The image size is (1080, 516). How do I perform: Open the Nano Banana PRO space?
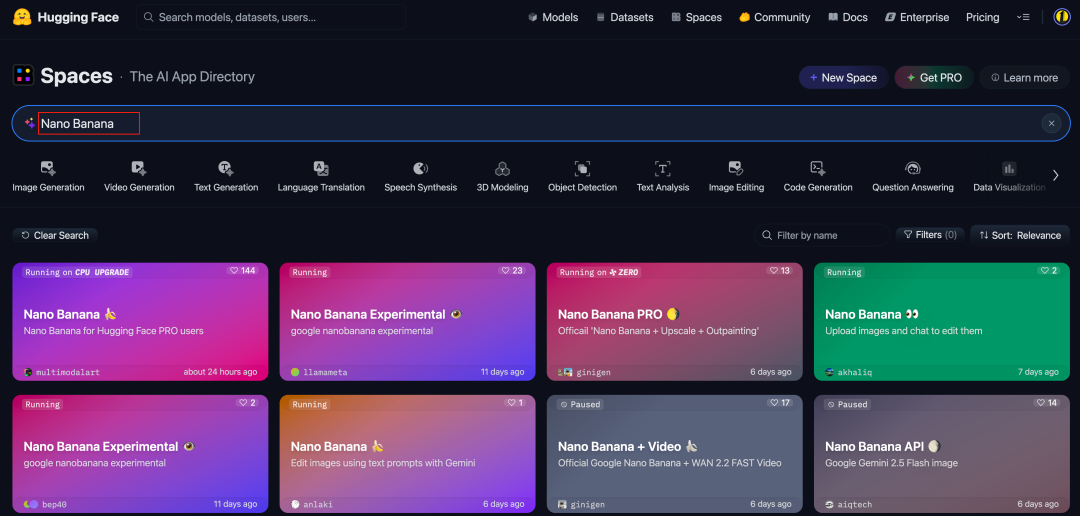(675, 321)
